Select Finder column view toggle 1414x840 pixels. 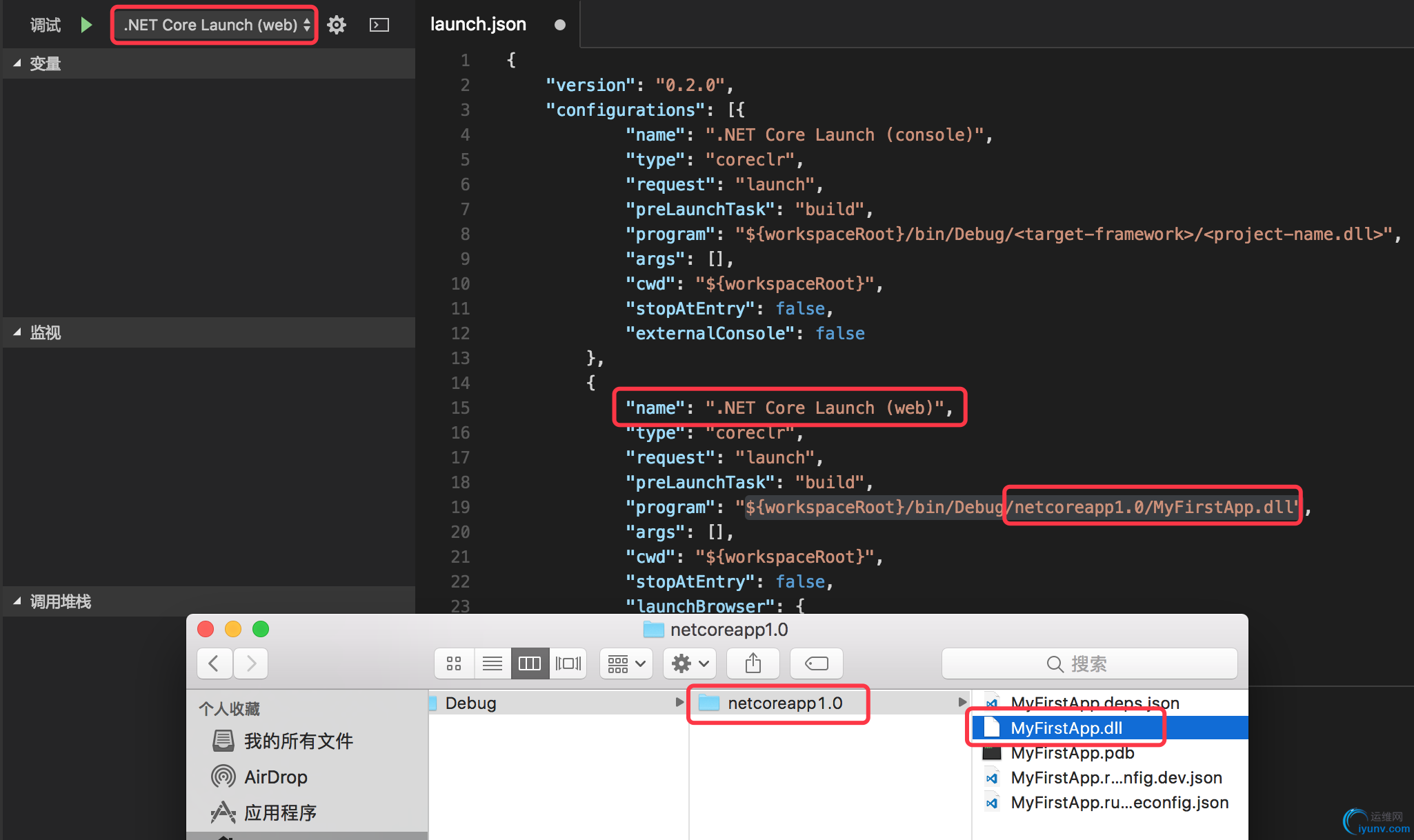(530, 663)
